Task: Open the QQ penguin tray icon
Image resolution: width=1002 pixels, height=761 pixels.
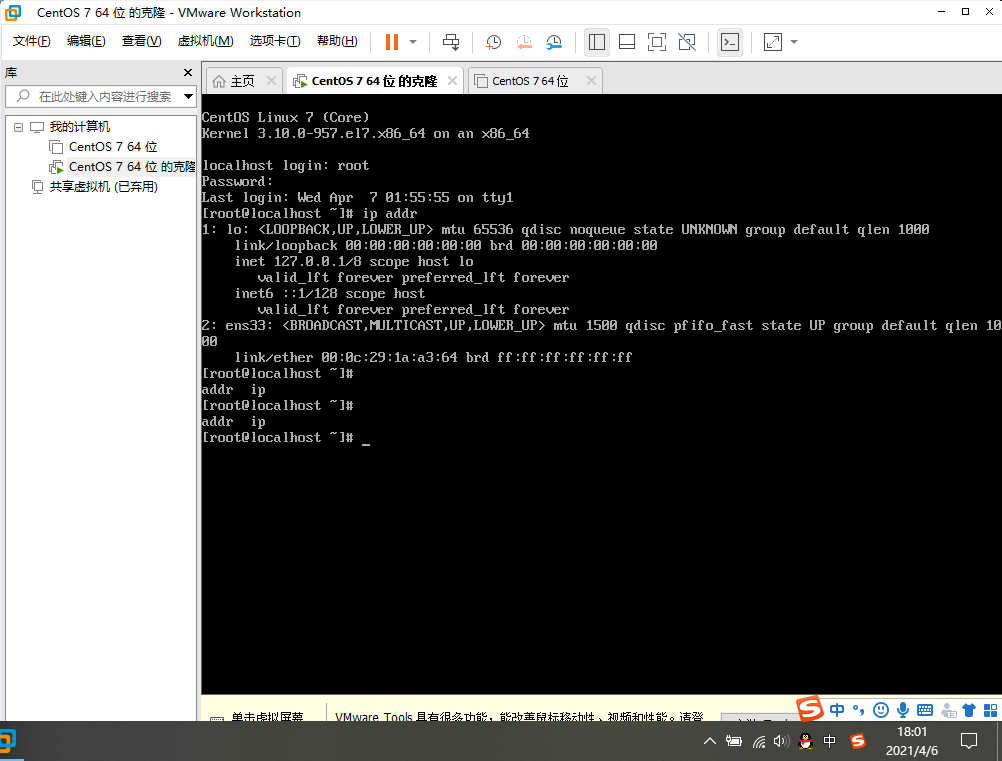Action: 805,741
